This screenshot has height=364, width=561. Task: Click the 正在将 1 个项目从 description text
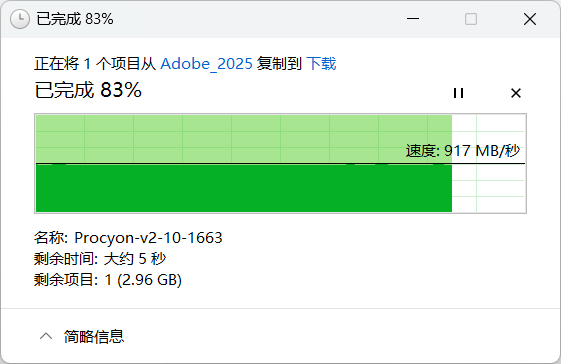[95, 64]
